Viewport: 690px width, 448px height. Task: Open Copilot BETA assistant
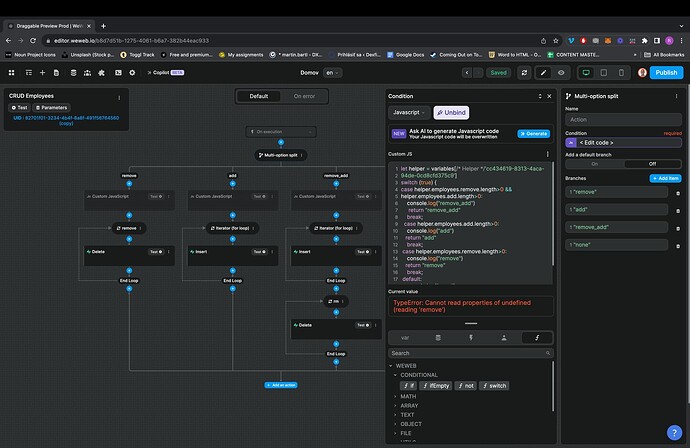coord(166,73)
